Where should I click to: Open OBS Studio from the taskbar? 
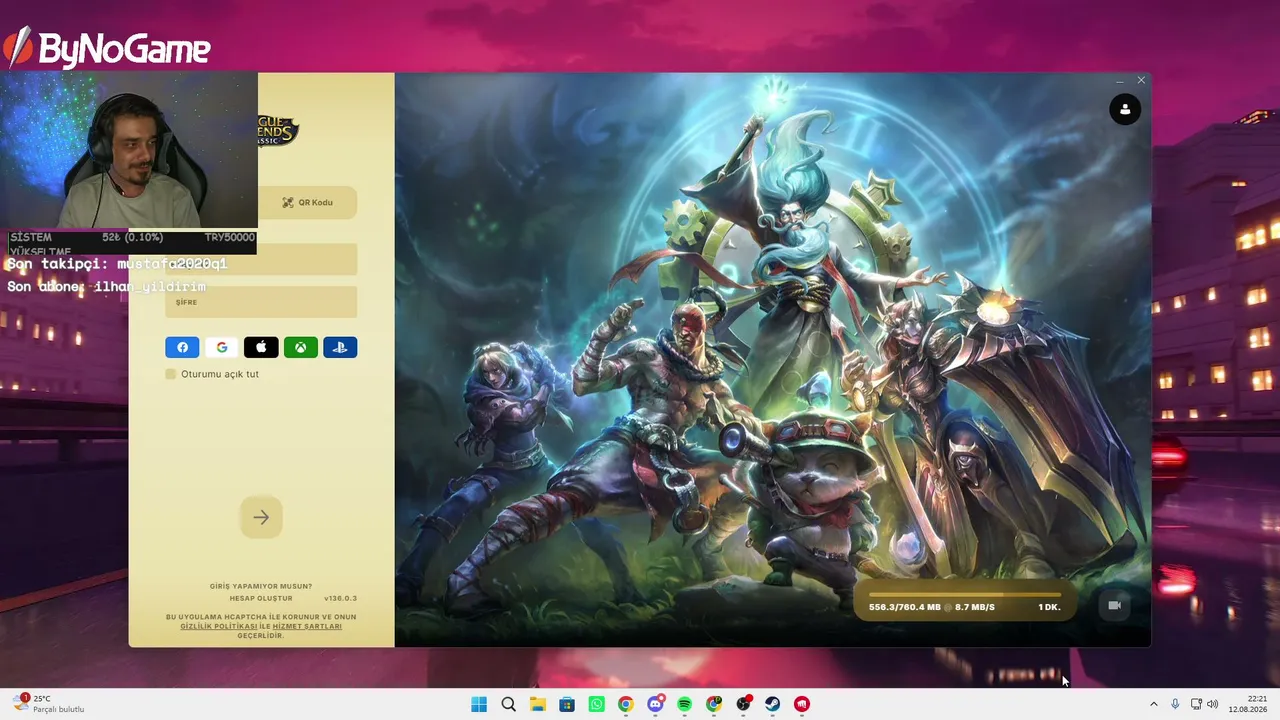(x=744, y=704)
